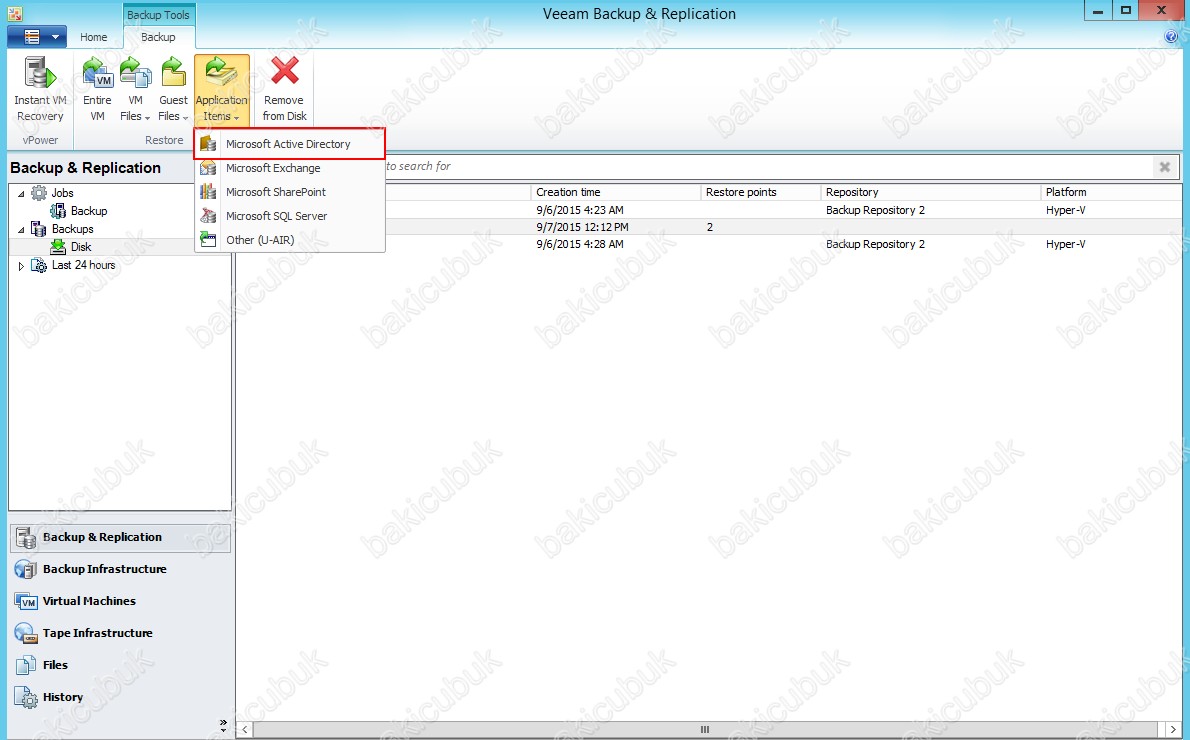The width and height of the screenshot is (1190, 740).
Task: Click the horizontal scrollbar left arrow
Action: tap(244, 729)
